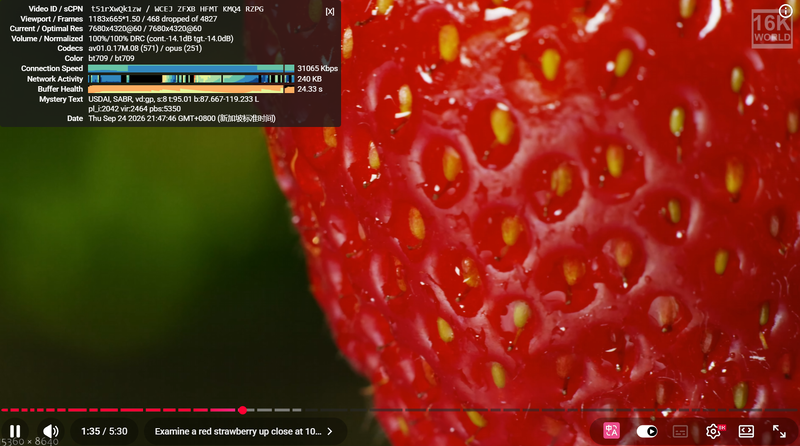Click the 1:35 / 5:30 time display
800x446 pixels.
pyautogui.click(x=104, y=431)
